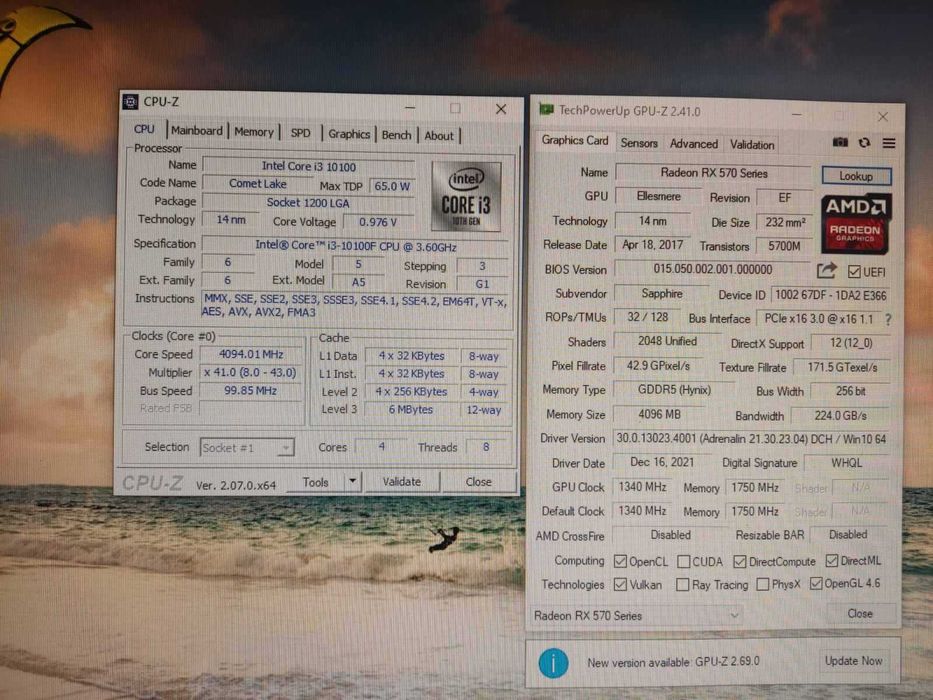Click the Intel Core i3 10100 name field
Screen dimensions: 933x700
click(308, 167)
